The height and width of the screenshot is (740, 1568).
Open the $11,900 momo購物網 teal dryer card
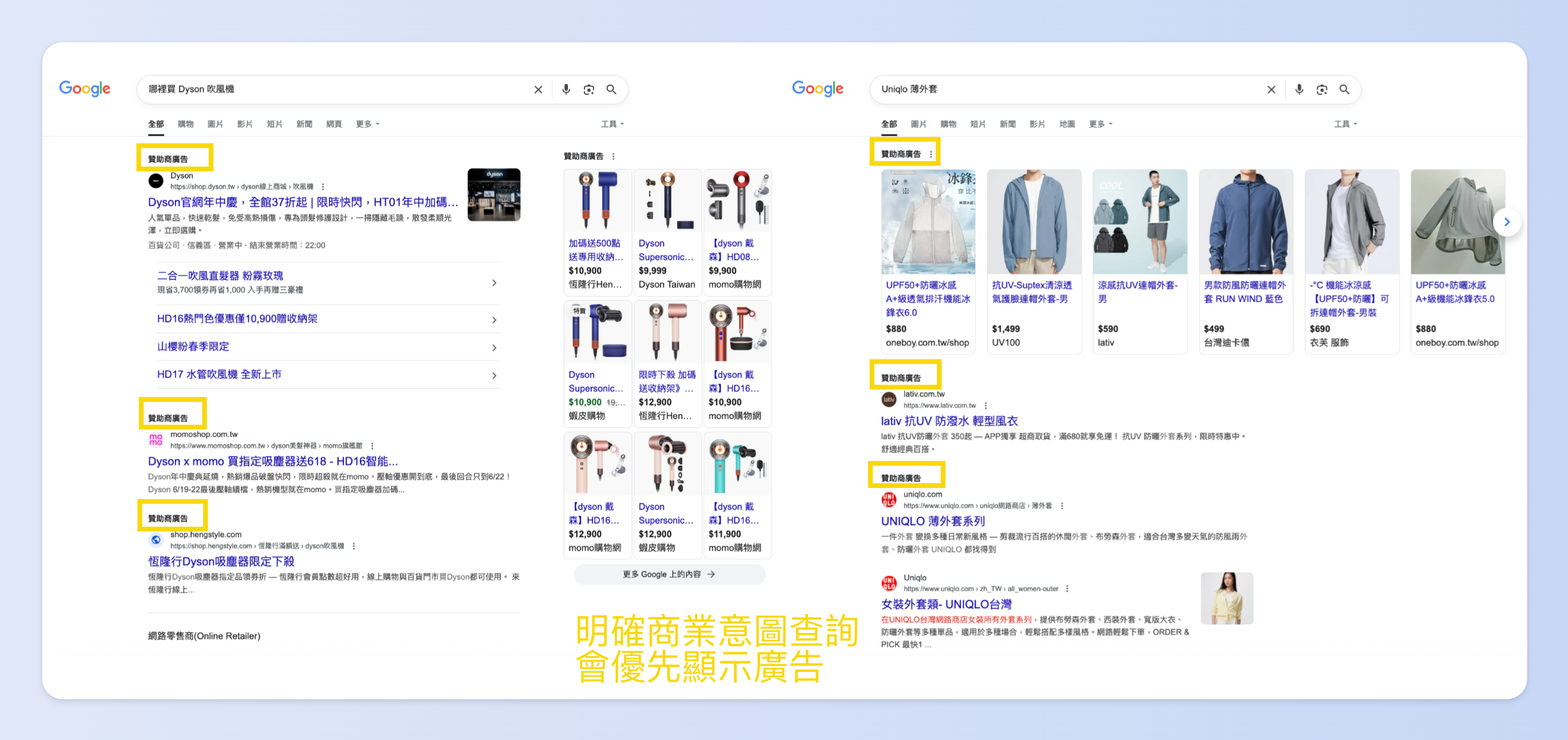pos(737,495)
